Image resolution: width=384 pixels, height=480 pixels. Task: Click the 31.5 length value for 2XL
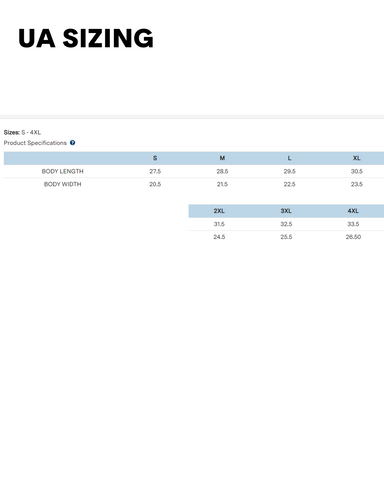[x=219, y=224]
